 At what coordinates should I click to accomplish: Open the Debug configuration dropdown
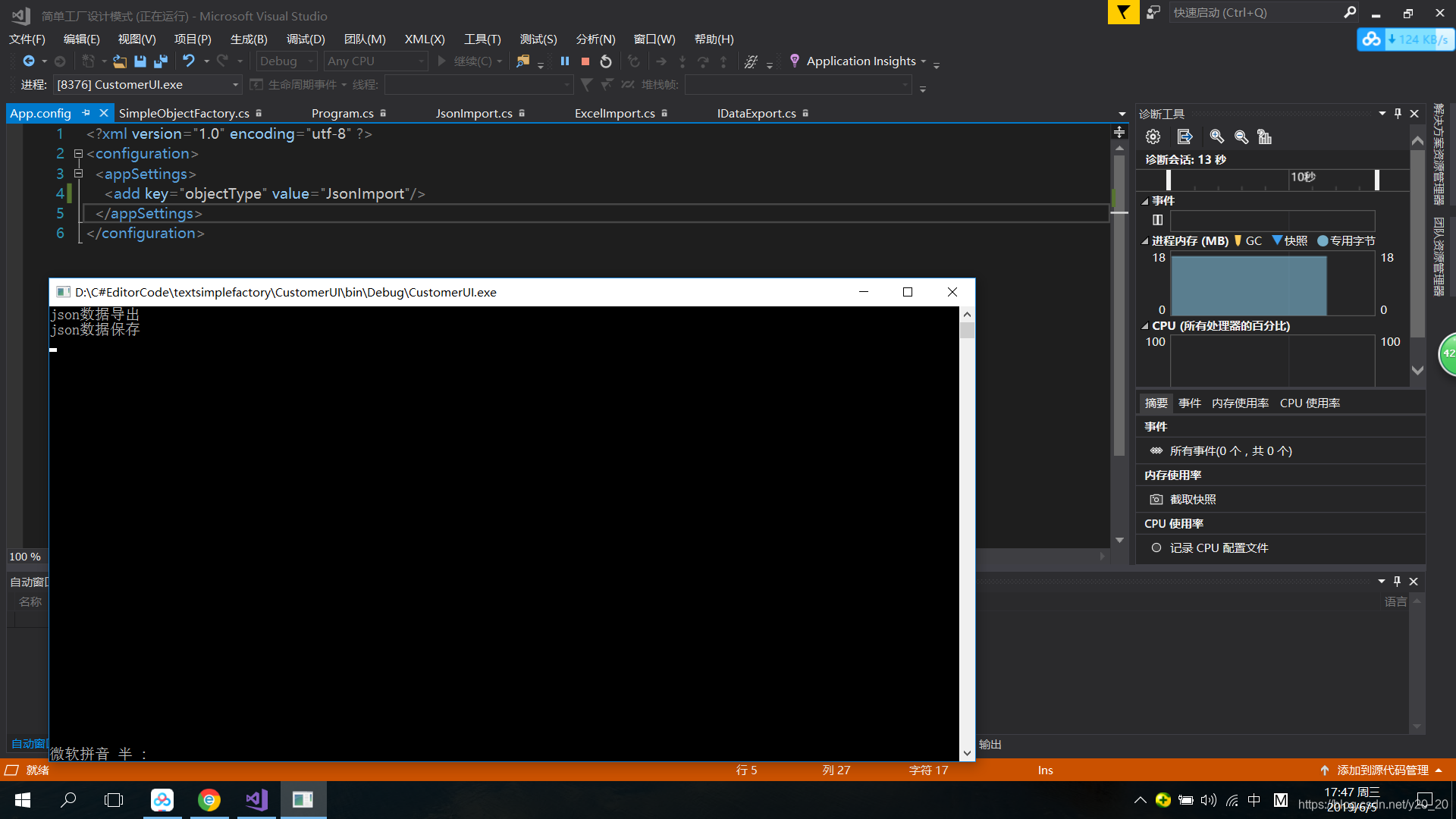tap(287, 61)
